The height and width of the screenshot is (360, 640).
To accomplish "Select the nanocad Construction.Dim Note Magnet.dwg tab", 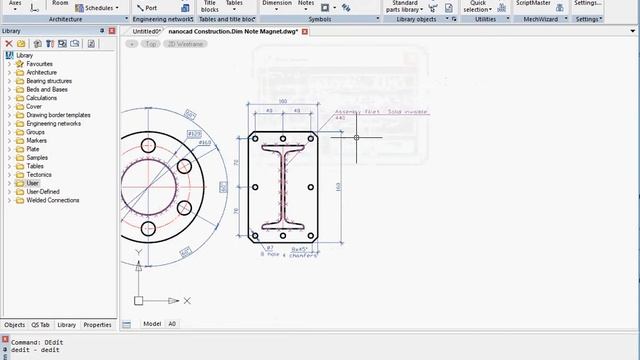I will pyautogui.click(x=233, y=31).
